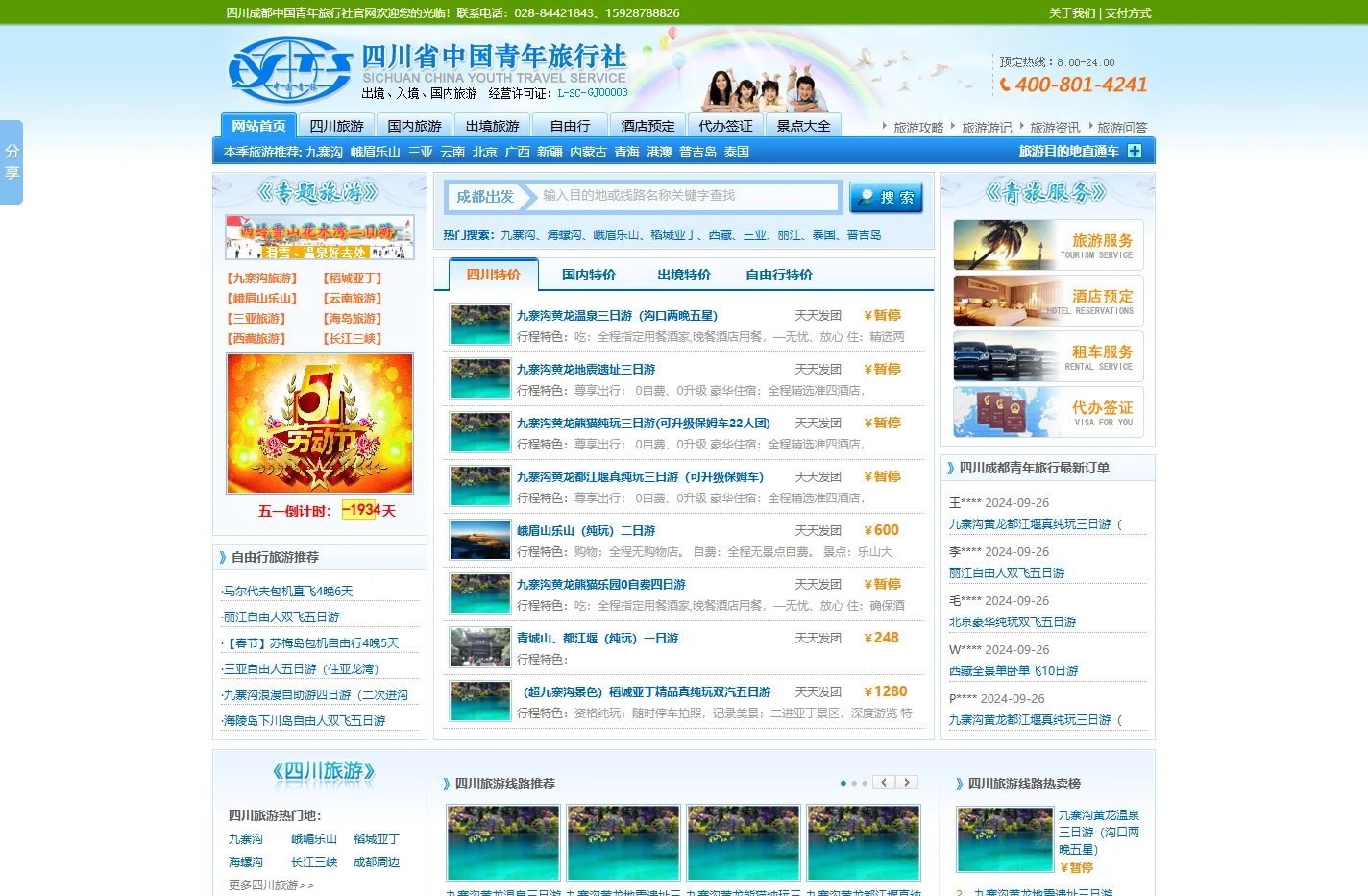The width and height of the screenshot is (1368, 896).
Task: Click 普吉岛 in seasonal recommendations bar
Action: tap(697, 152)
